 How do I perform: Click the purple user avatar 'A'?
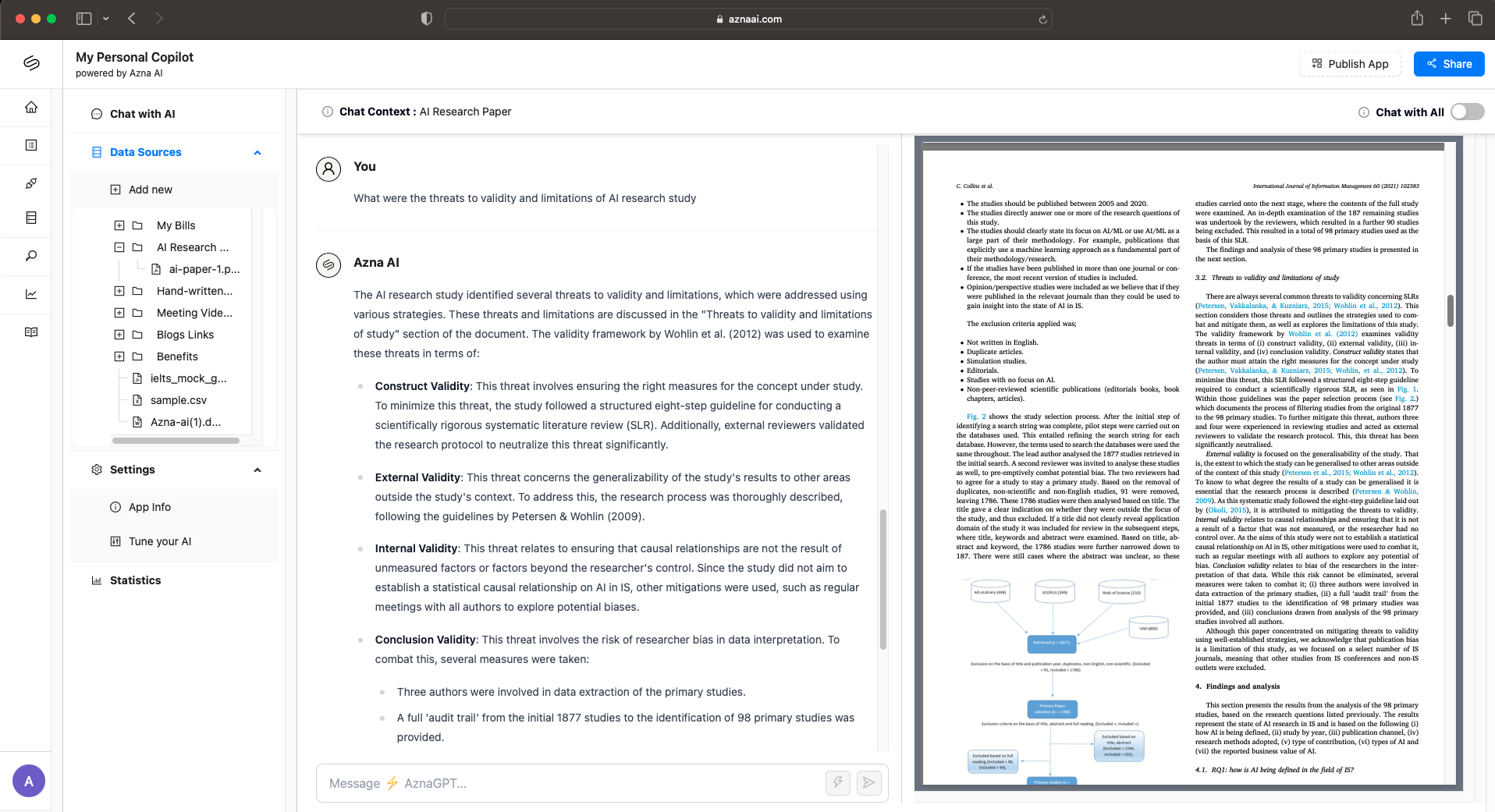[29, 781]
